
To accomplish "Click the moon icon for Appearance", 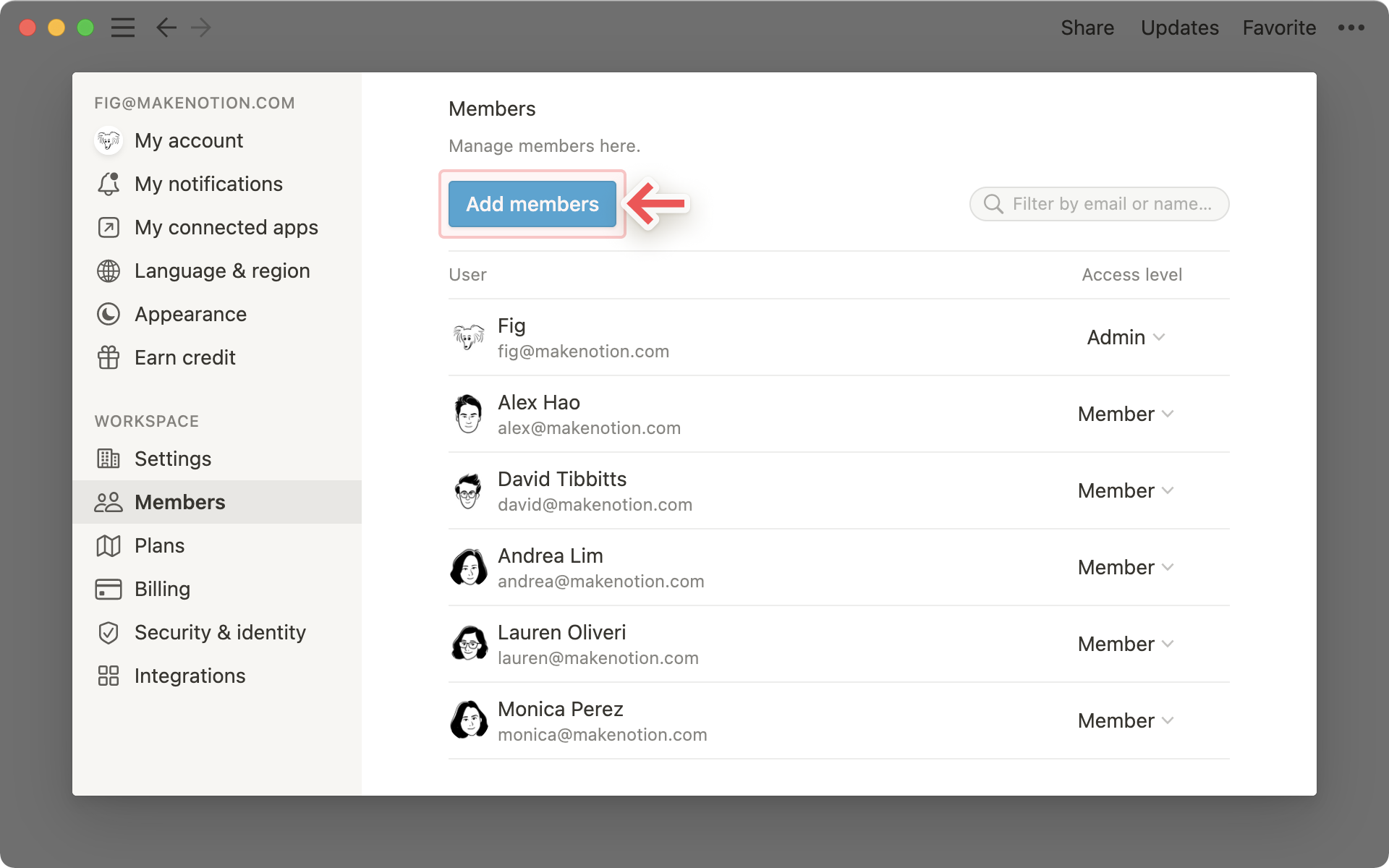I will [109, 314].
